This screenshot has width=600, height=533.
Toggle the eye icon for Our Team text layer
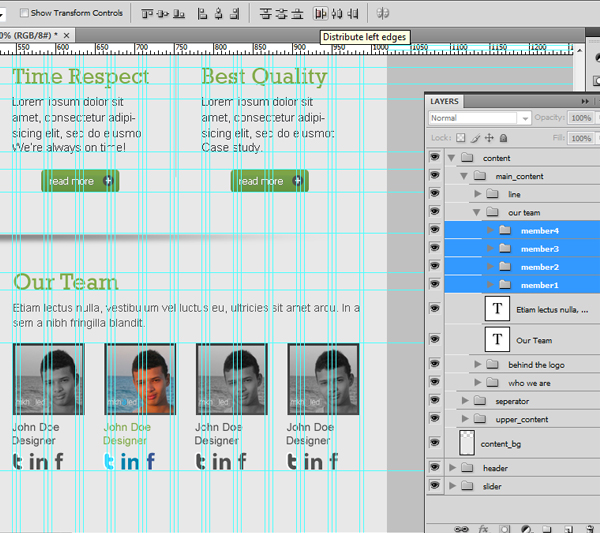click(434, 339)
